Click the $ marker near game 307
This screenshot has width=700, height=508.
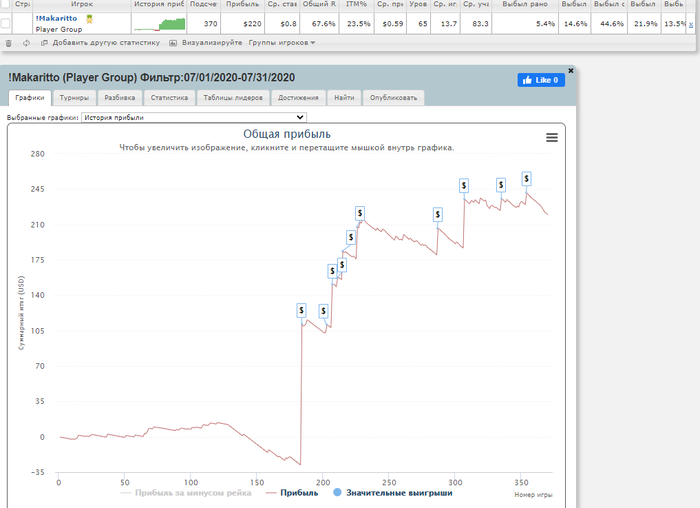(x=464, y=185)
